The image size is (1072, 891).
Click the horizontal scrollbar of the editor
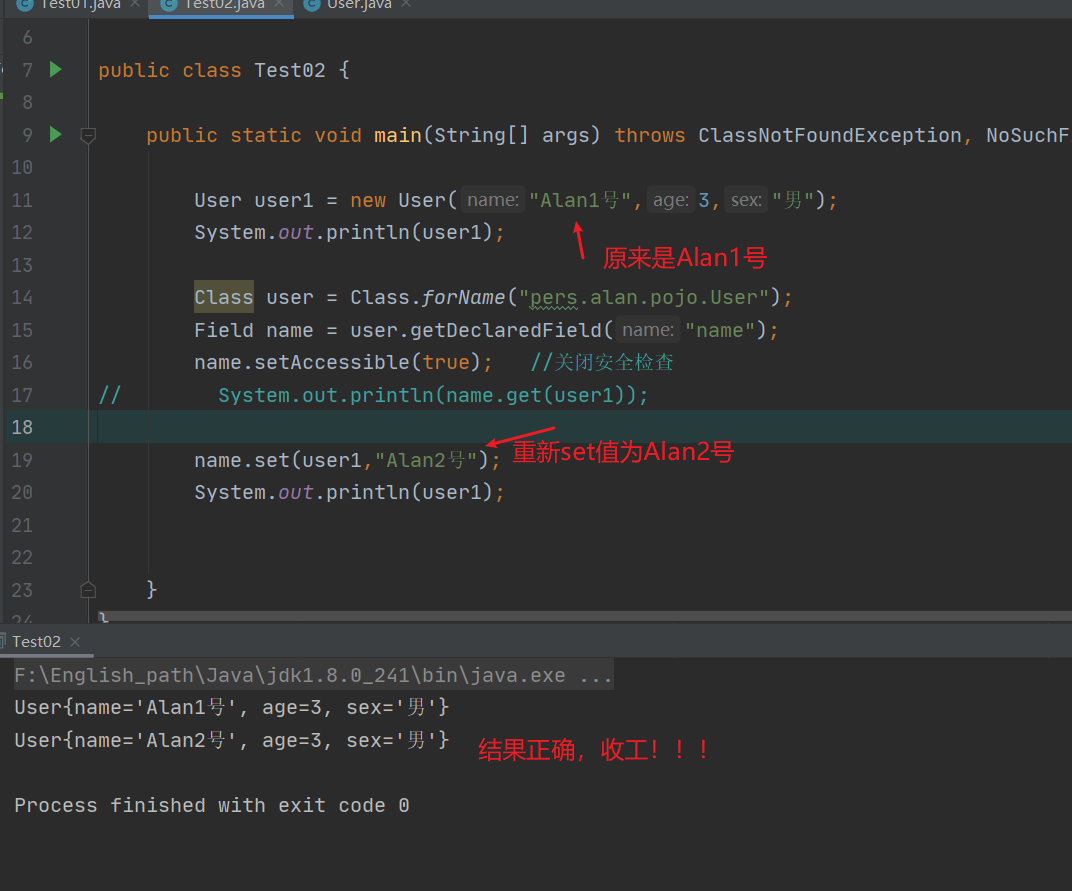[x=585, y=616]
